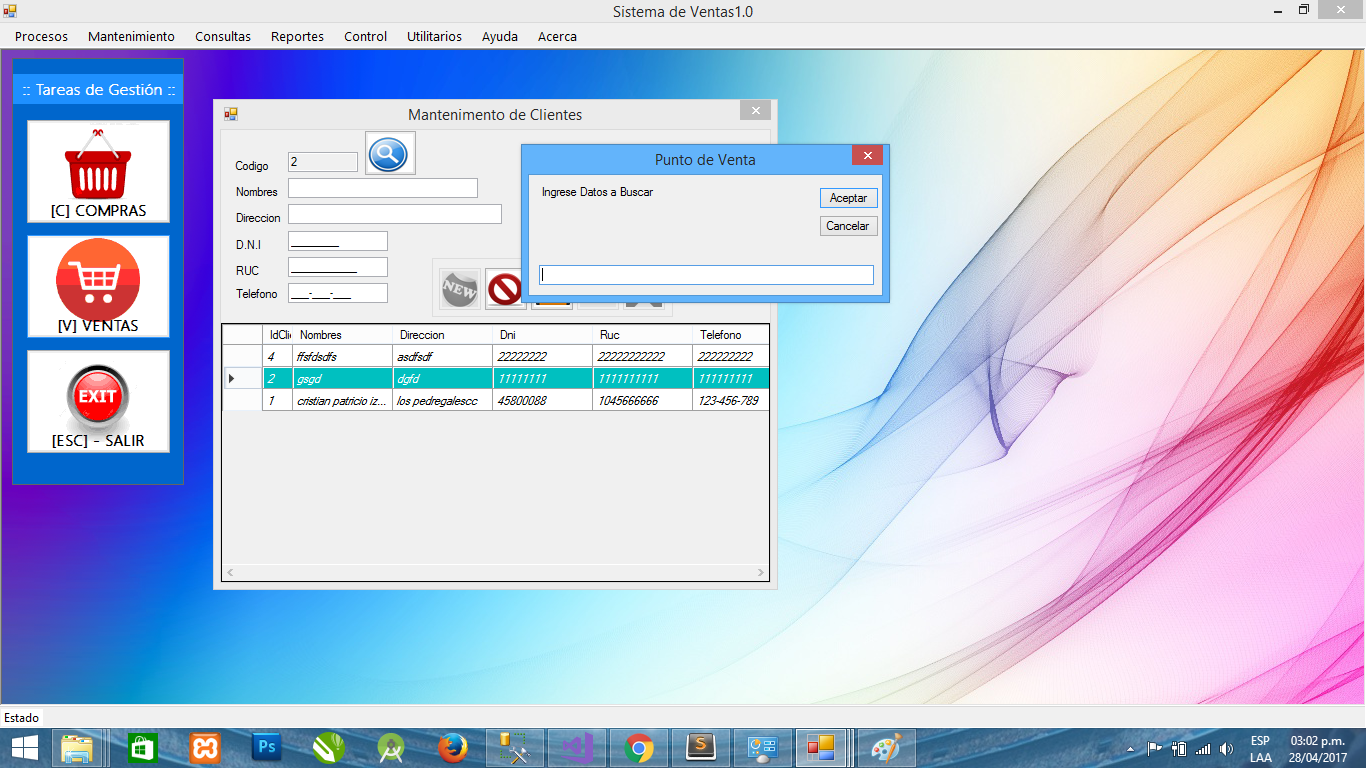1366x768 pixels.
Task: Close the Punto de Venta dialog
Action: click(x=867, y=156)
